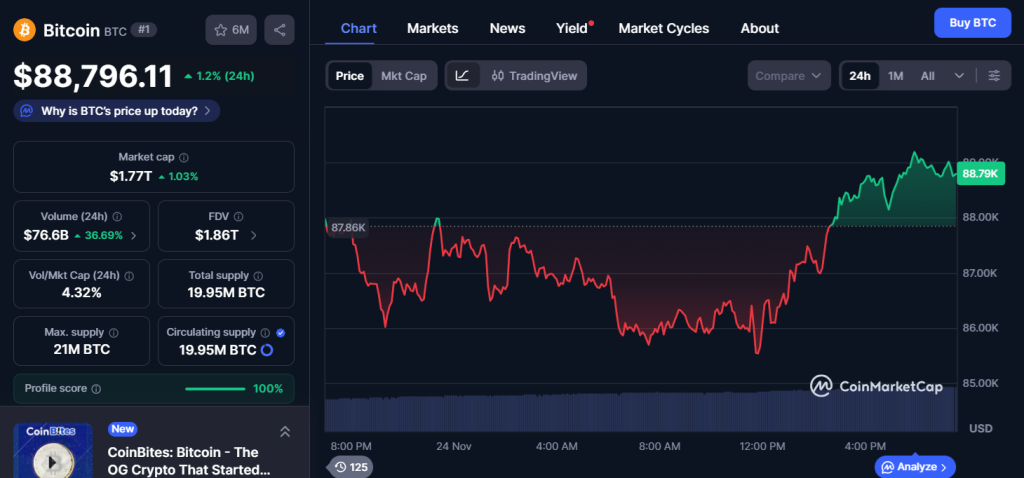
Task: Open the history clock 125 badge
Action: coord(351,467)
